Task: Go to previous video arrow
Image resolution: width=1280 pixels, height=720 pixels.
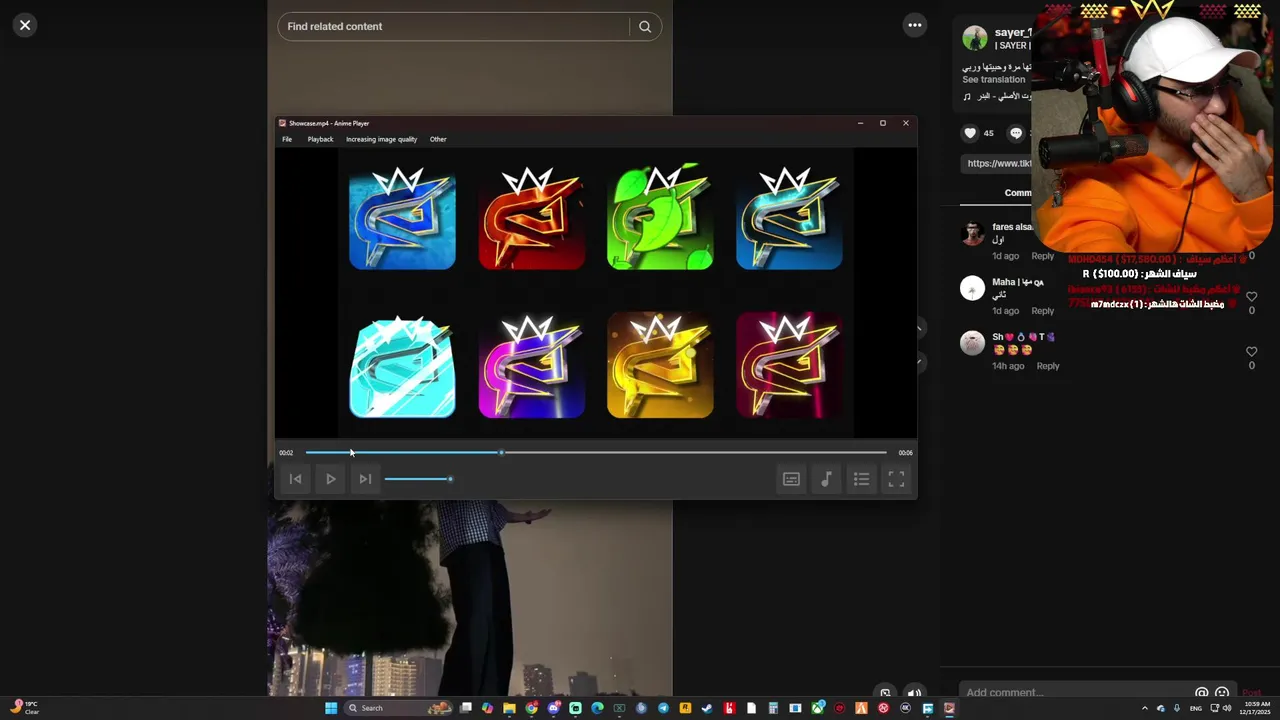Action: [920, 328]
